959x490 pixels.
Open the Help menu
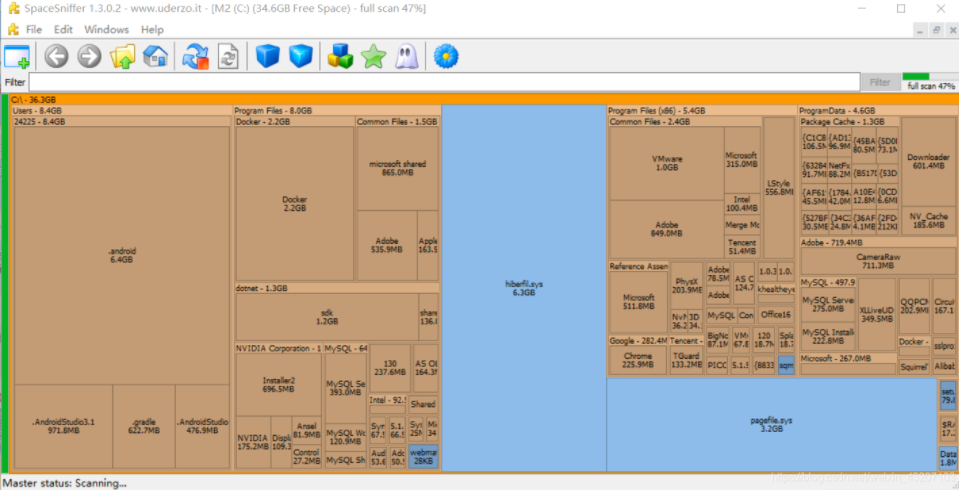pos(152,29)
